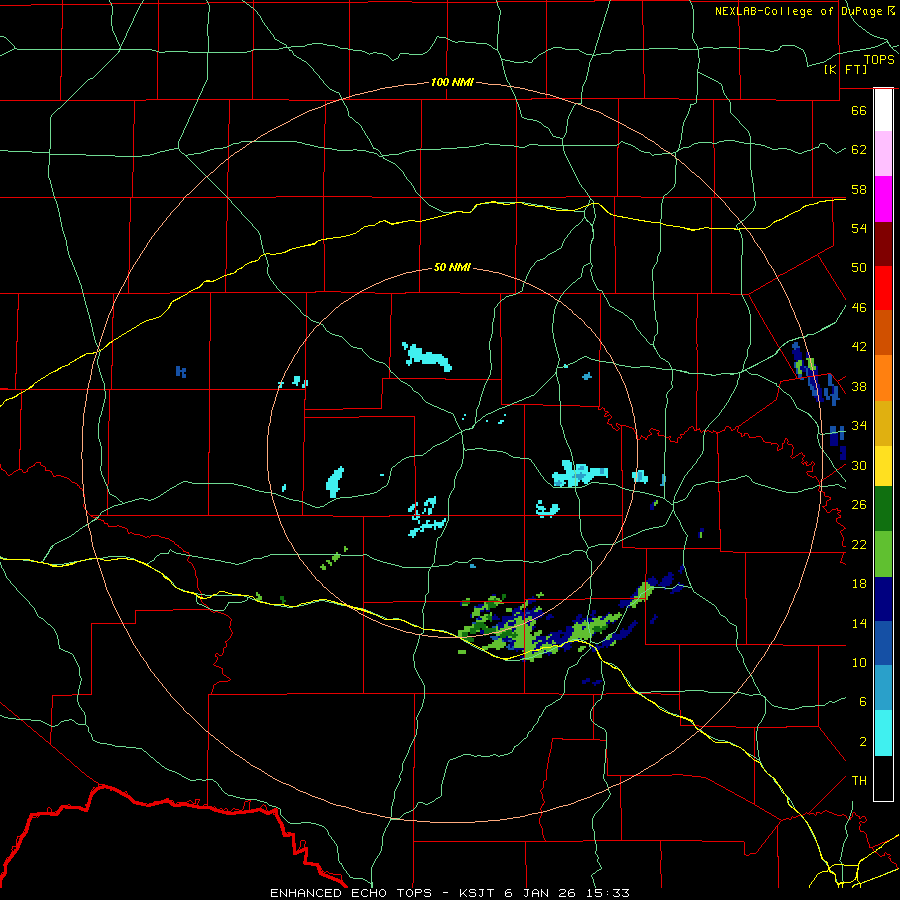Image resolution: width=900 pixels, height=900 pixels.
Task: Select the bright red 50 kft swatch
Action: click(883, 288)
